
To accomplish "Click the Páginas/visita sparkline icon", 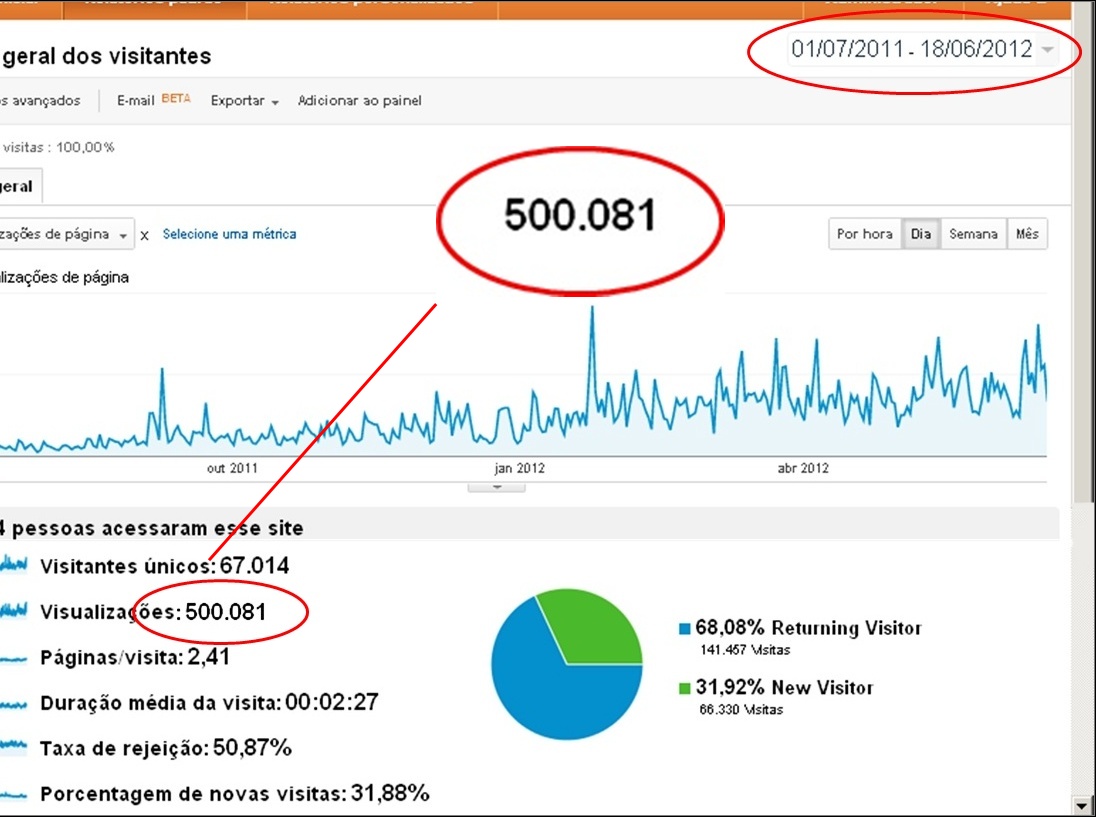I will point(14,658).
